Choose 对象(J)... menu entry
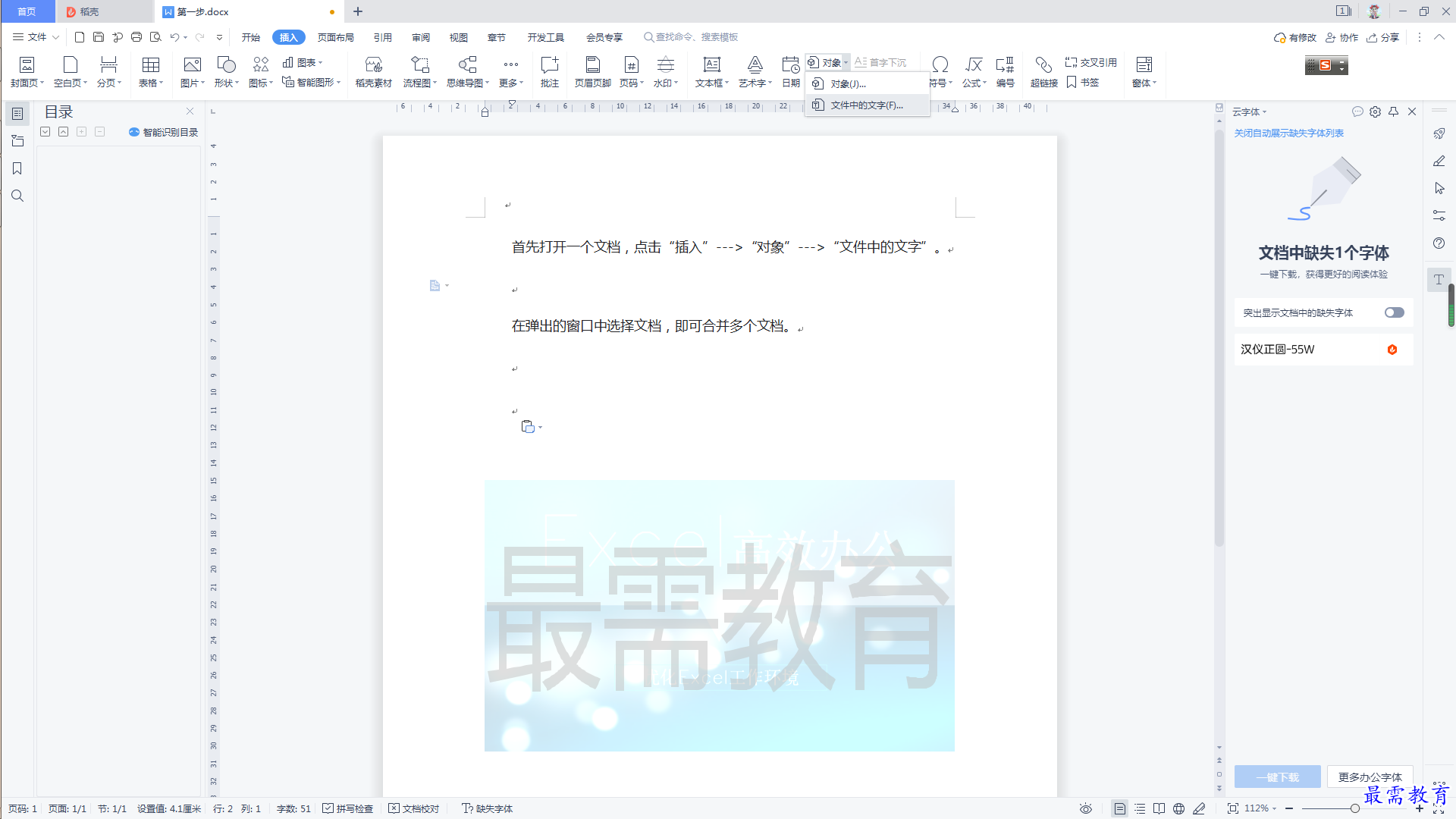 point(868,83)
